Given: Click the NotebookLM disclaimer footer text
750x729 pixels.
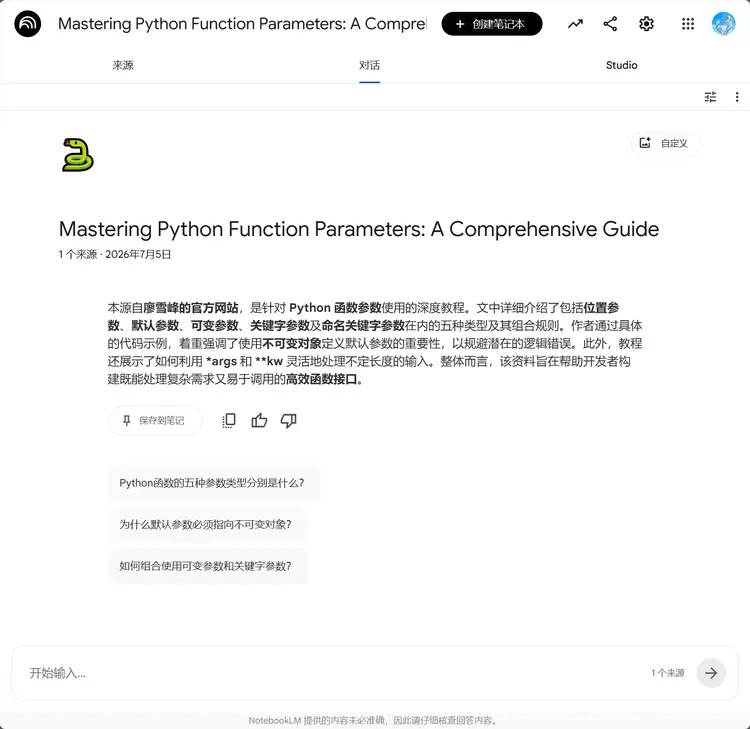Looking at the screenshot, I should pyautogui.click(x=374, y=720).
